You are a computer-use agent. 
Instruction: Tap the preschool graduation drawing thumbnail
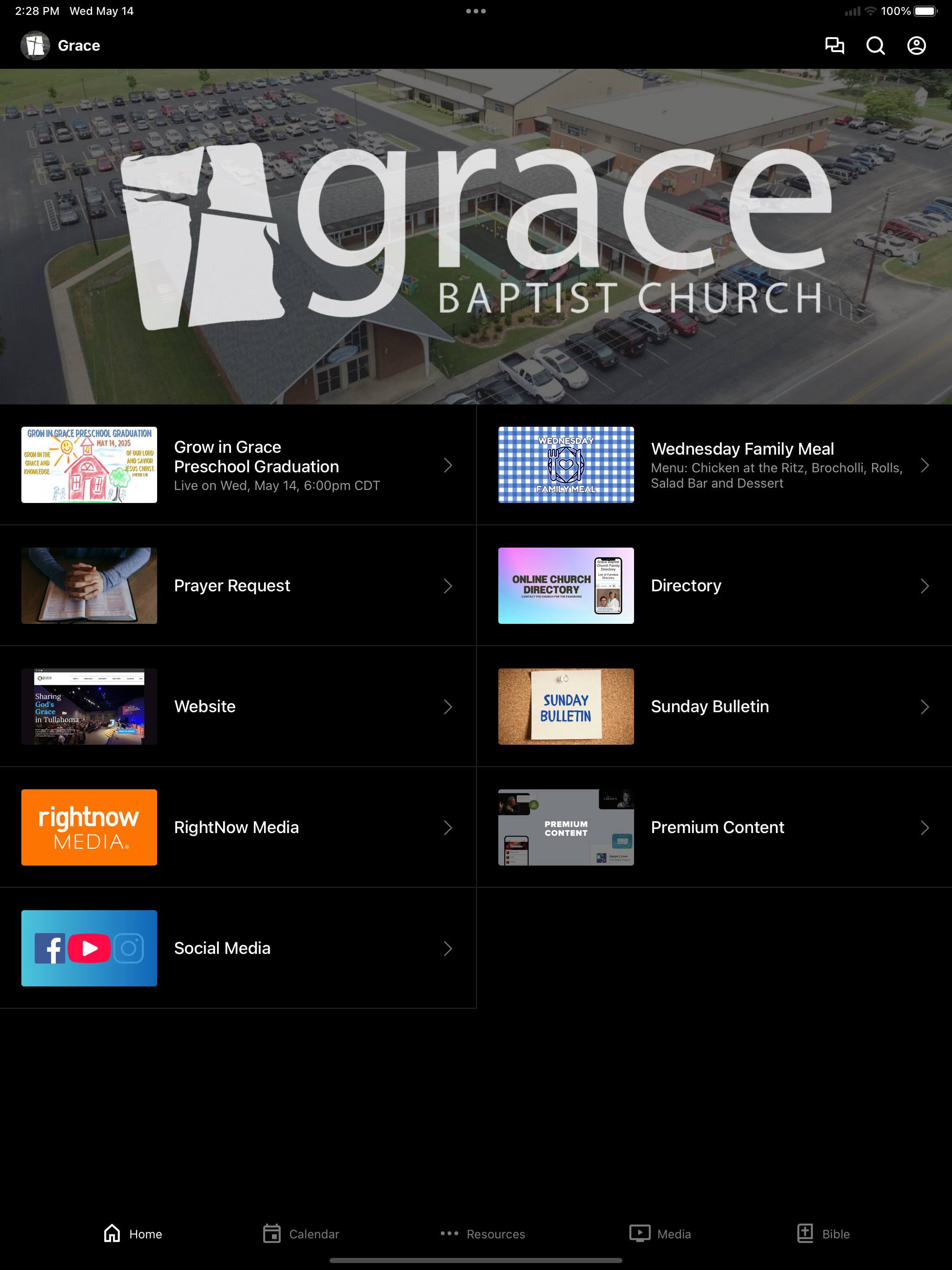[x=89, y=464]
